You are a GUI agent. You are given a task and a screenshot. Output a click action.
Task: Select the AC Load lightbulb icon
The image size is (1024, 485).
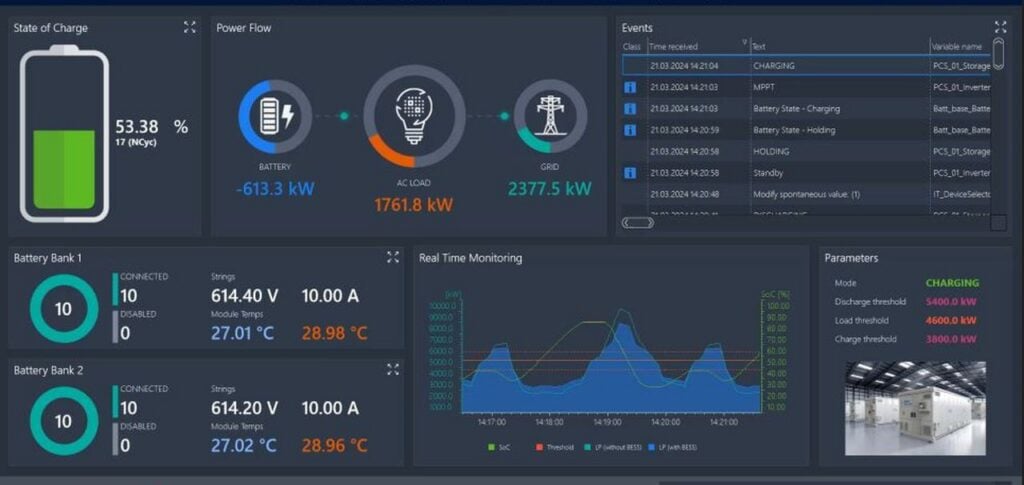pyautogui.click(x=414, y=116)
